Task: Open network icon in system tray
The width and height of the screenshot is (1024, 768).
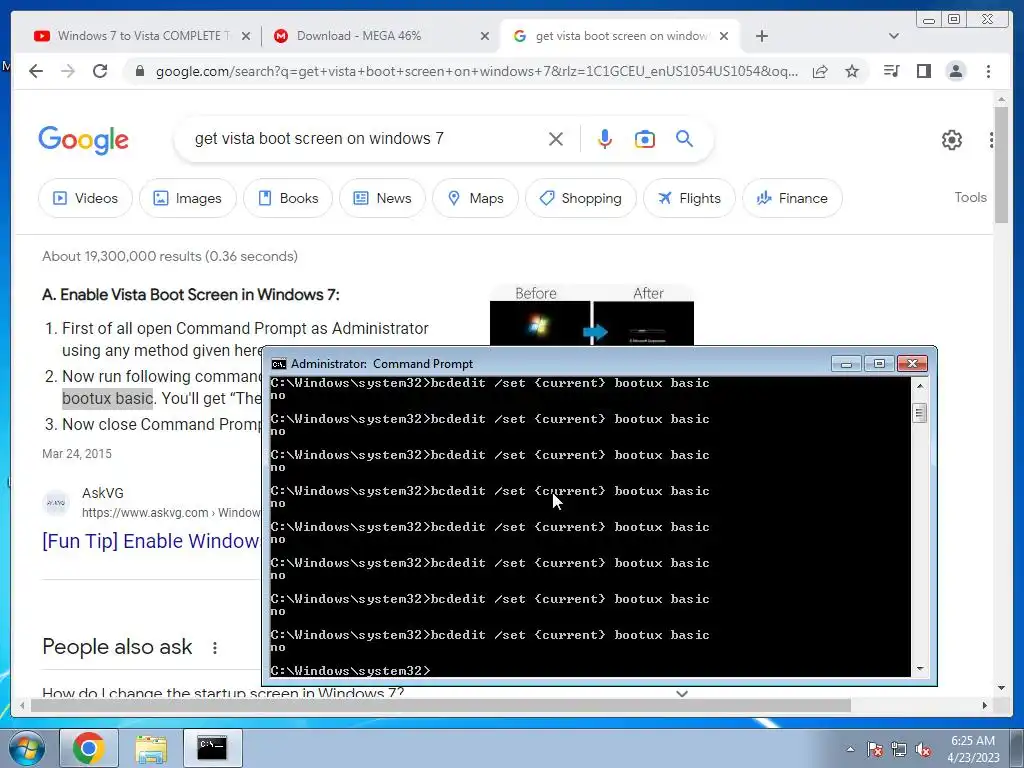Action: pos(899,749)
